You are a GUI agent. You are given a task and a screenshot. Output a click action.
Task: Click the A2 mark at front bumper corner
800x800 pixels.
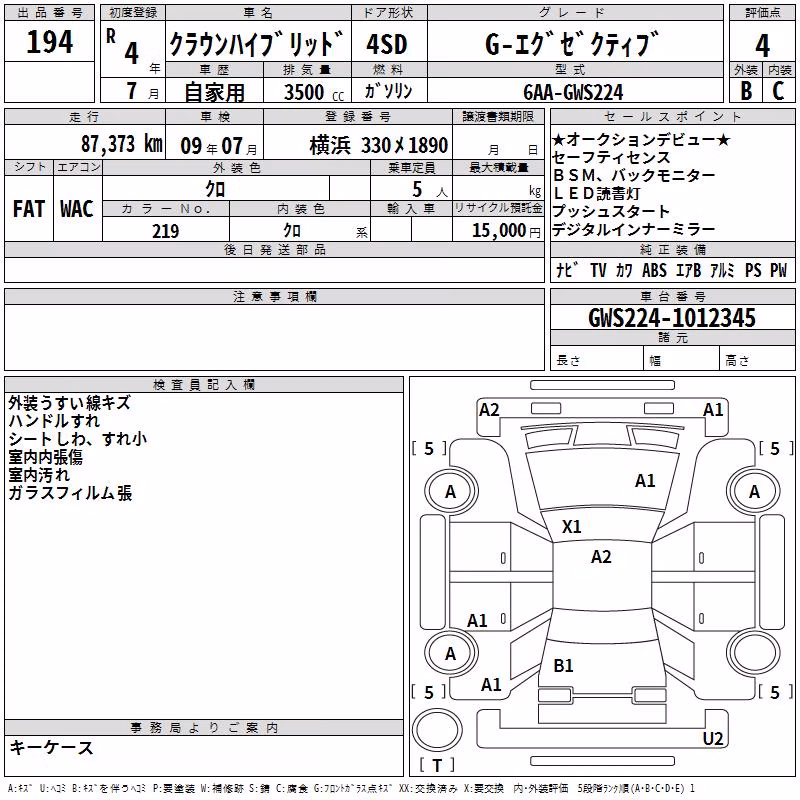click(489, 410)
